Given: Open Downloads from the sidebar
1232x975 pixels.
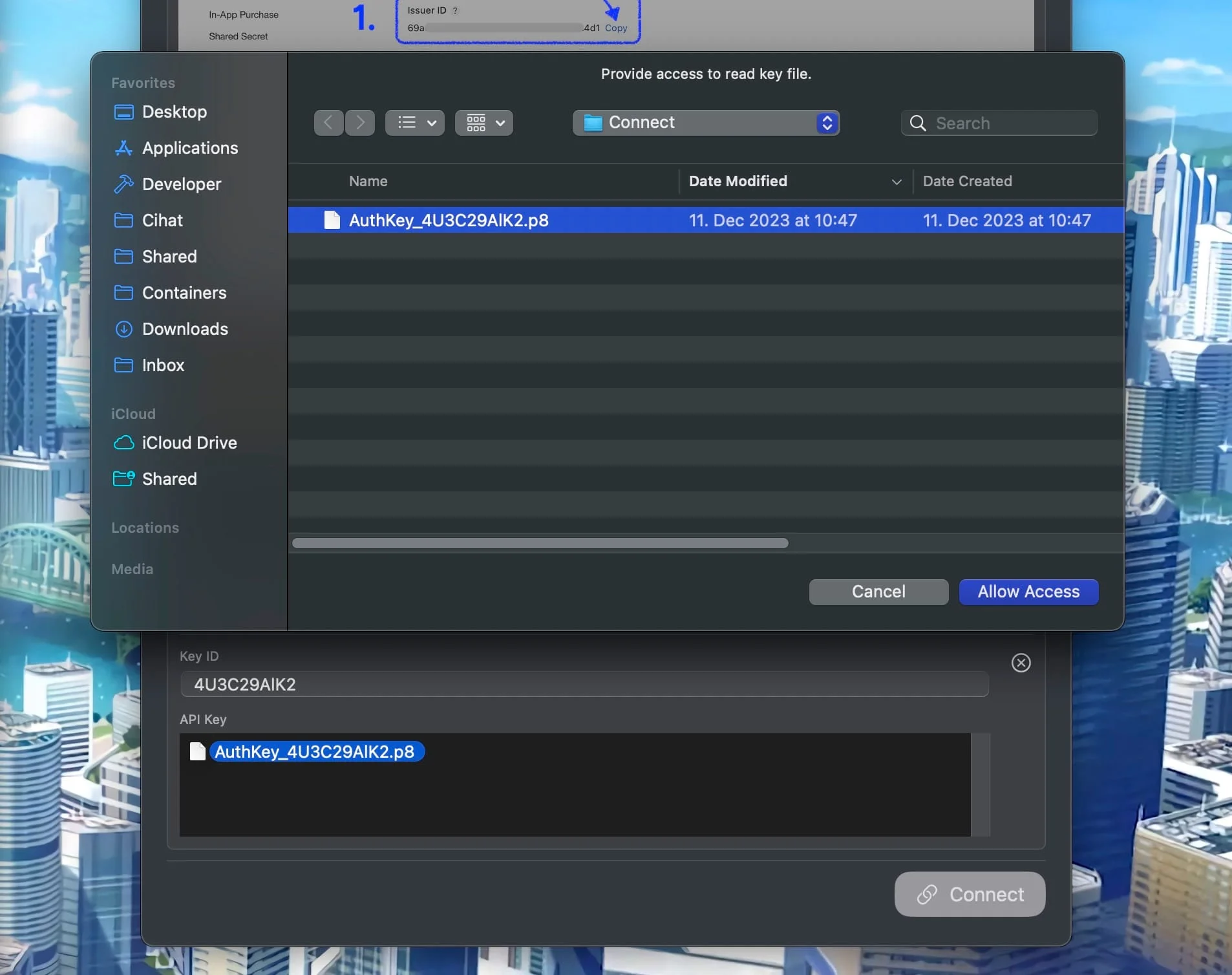Looking at the screenshot, I should 185,329.
